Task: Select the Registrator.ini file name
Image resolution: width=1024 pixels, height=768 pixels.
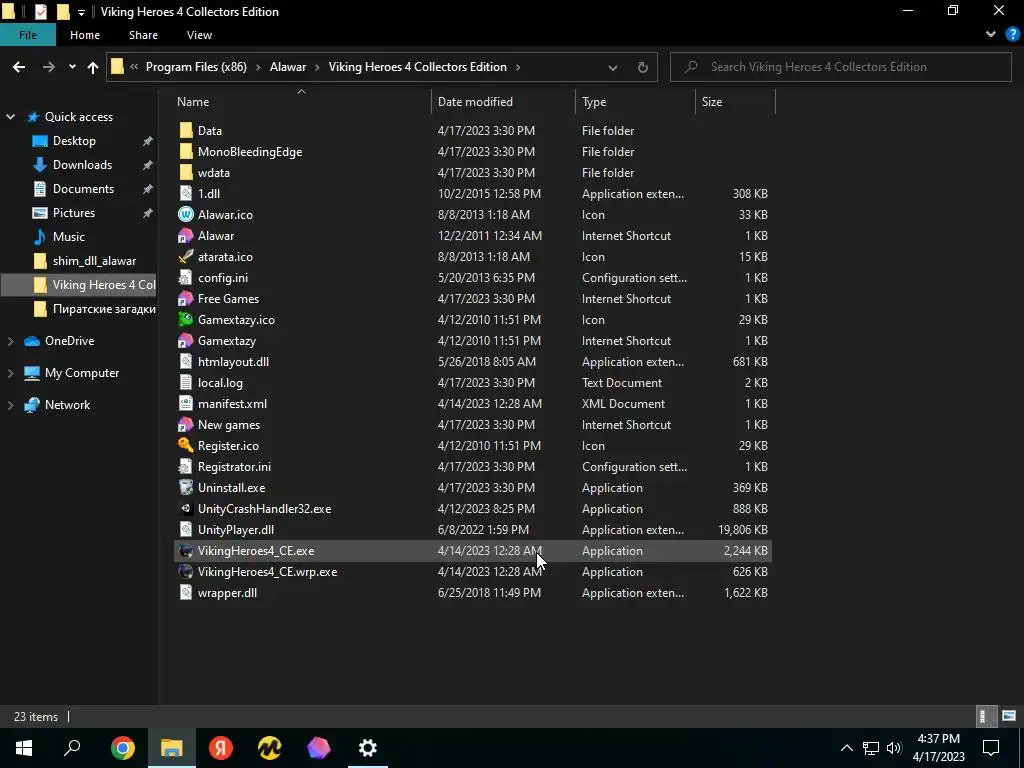Action: pyautogui.click(x=234, y=467)
